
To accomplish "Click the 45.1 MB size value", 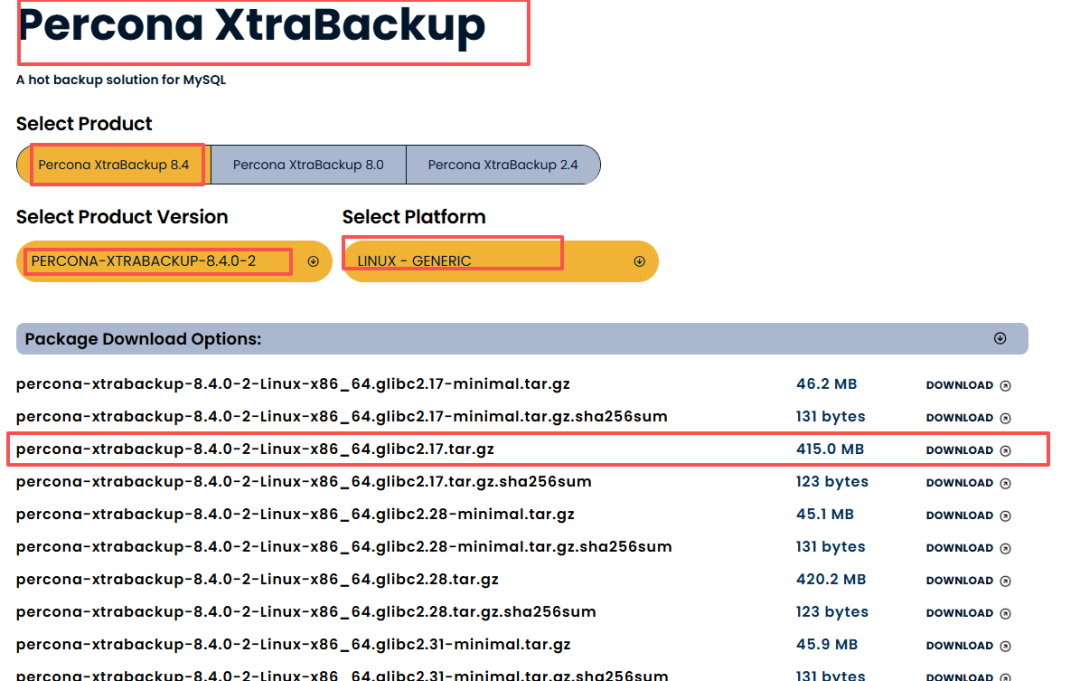I will [x=825, y=514].
